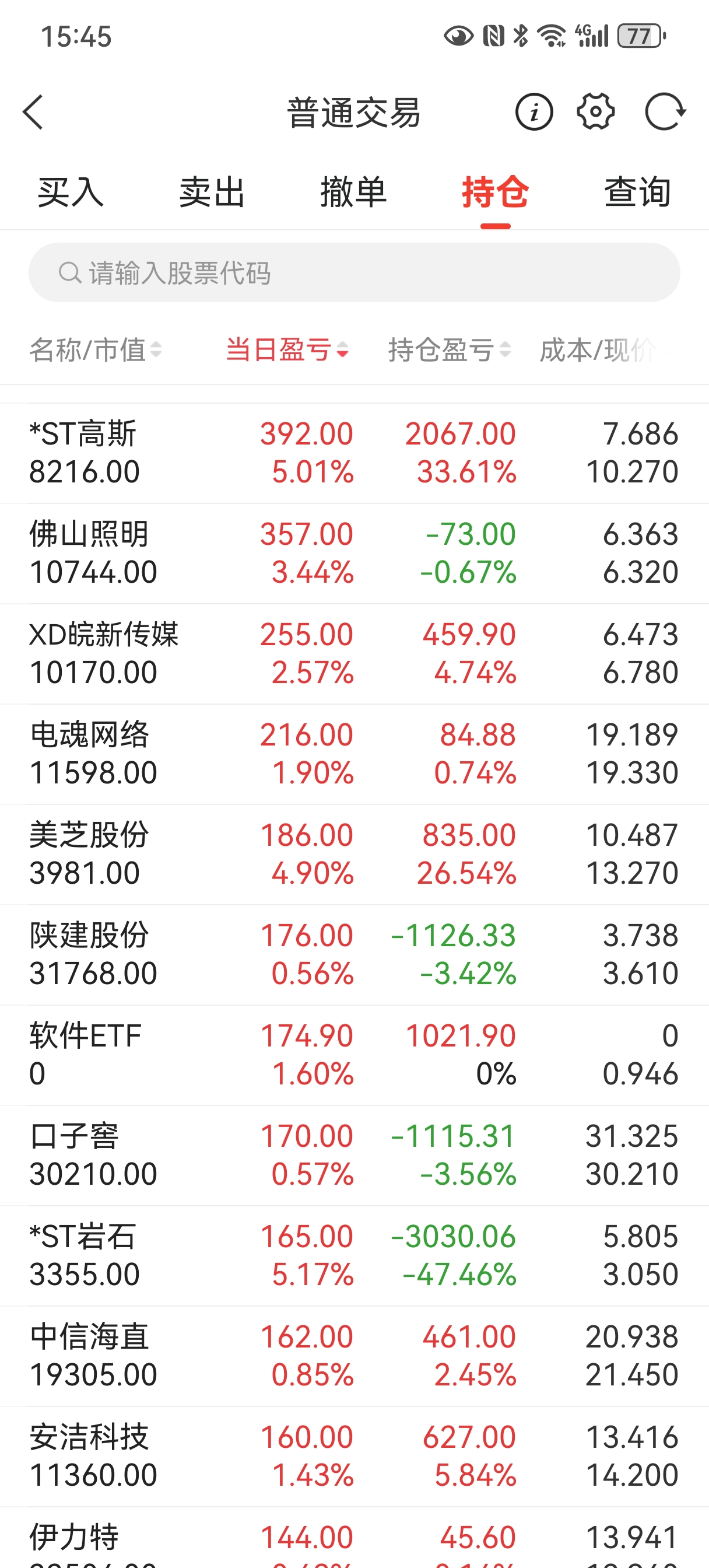Tap the battery indicator in status bar

click(641, 36)
